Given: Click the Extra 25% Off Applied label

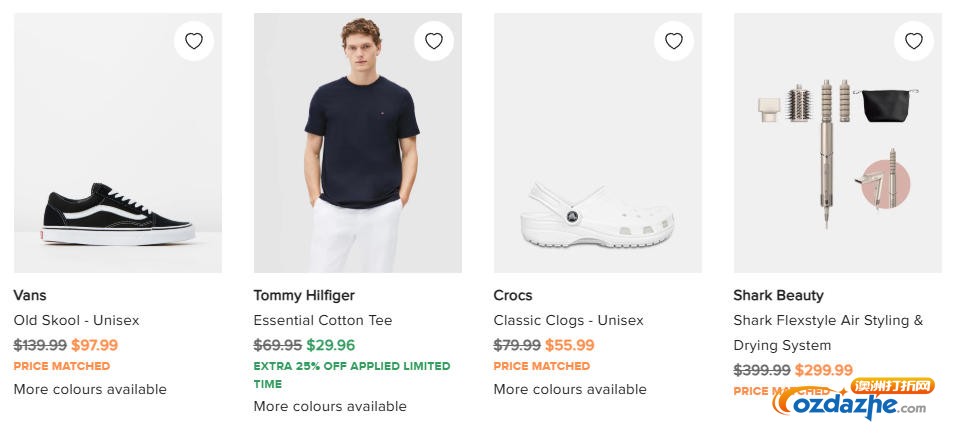Looking at the screenshot, I should (352, 366).
